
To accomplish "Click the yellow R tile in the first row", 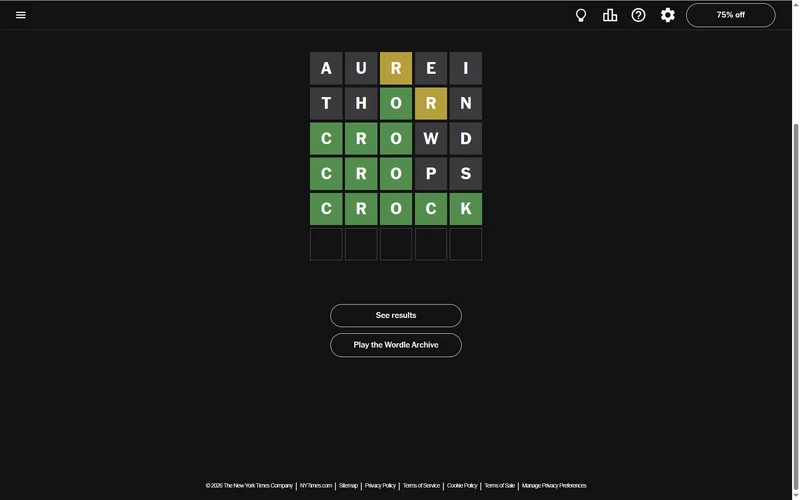I will pyautogui.click(x=396, y=68).
